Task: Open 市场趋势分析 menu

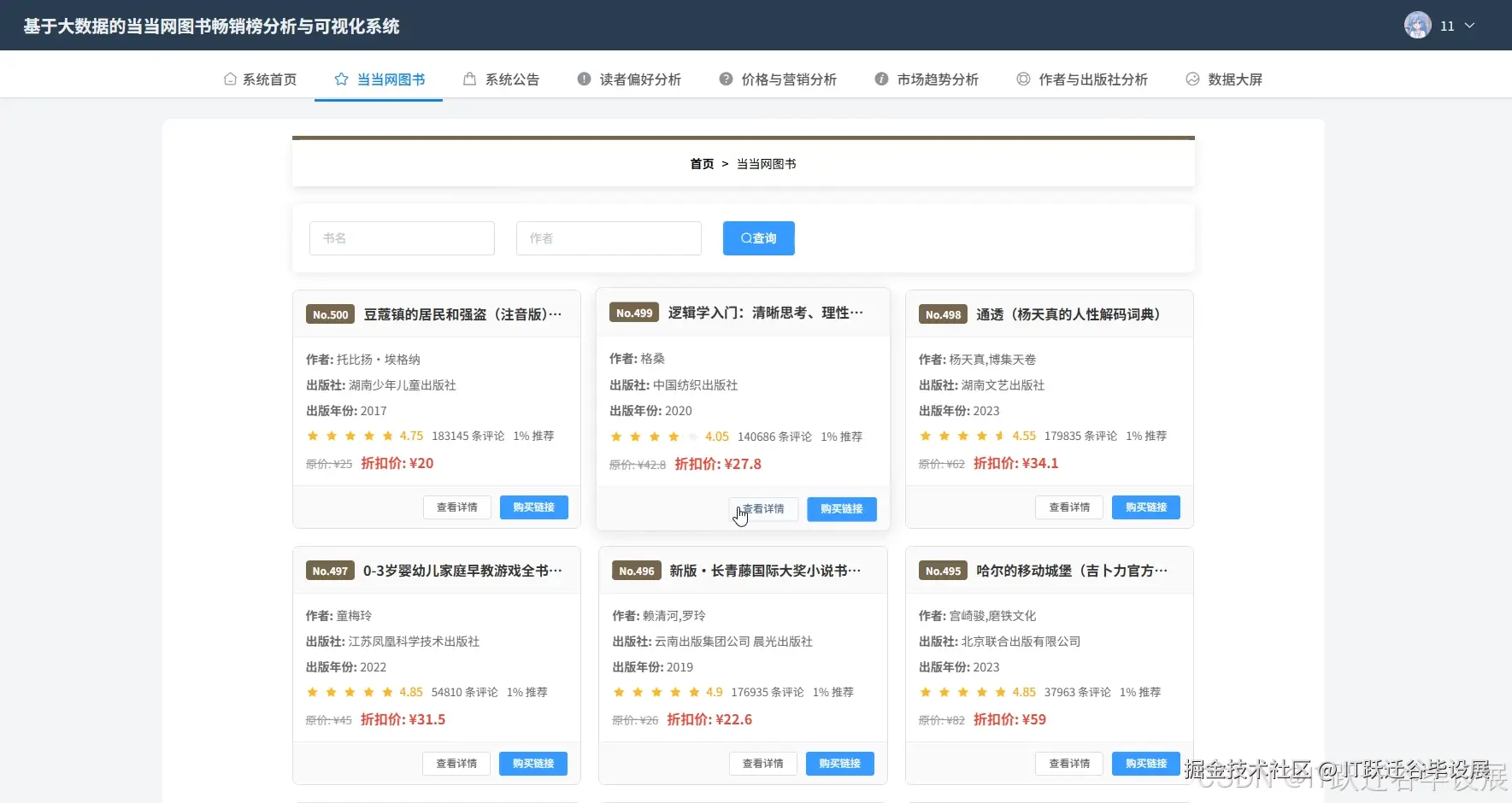Action: pos(927,79)
